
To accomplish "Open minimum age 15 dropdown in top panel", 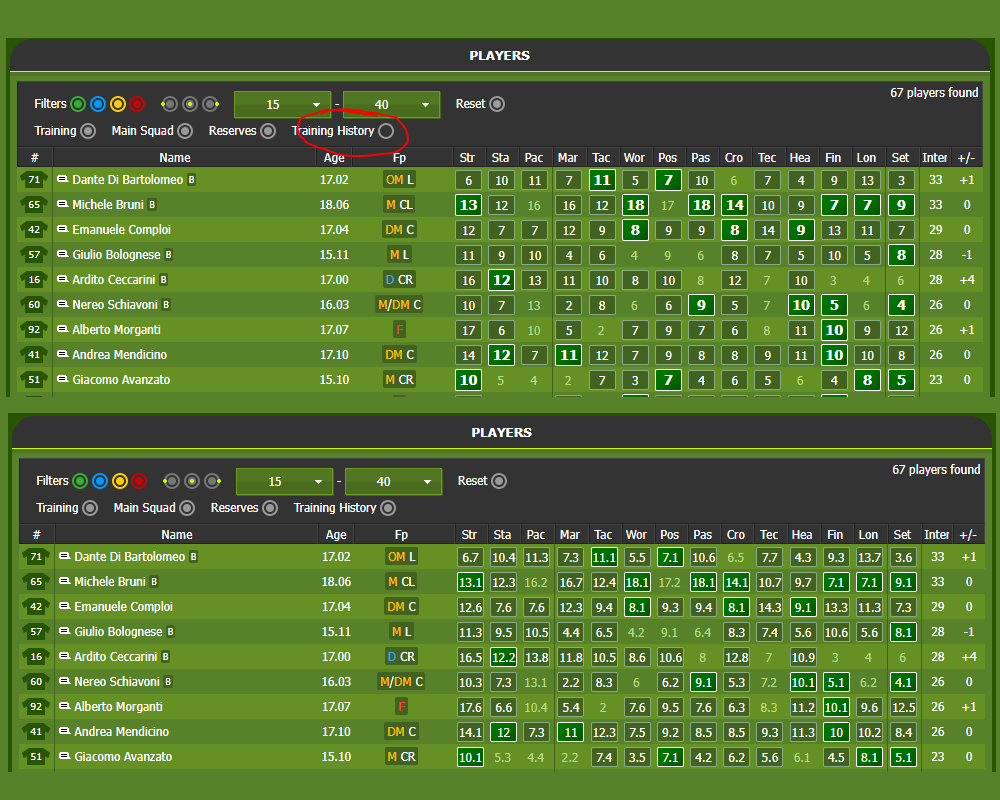I will click(282, 105).
